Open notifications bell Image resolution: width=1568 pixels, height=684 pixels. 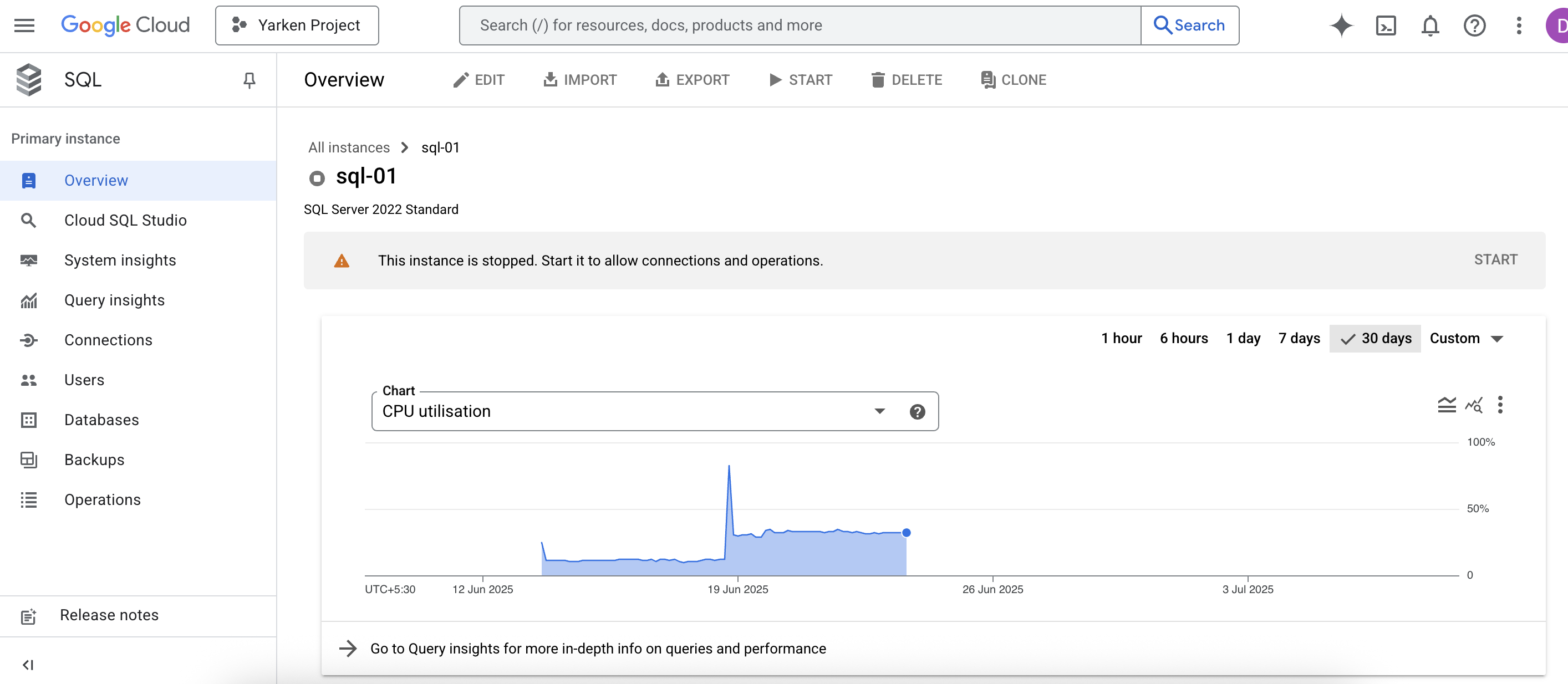(x=1430, y=25)
